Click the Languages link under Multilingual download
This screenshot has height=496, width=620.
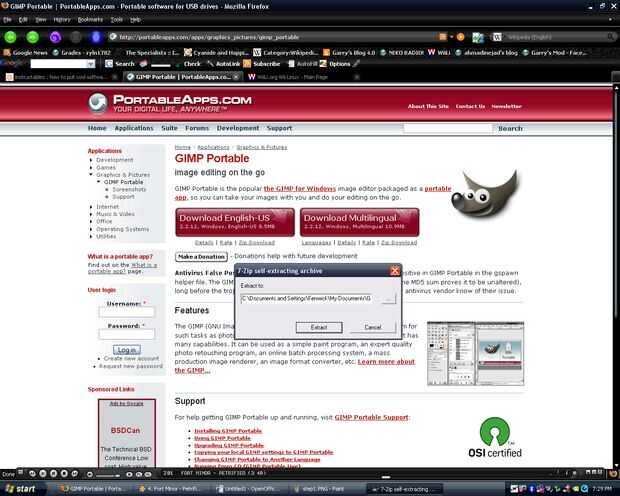click(316, 242)
